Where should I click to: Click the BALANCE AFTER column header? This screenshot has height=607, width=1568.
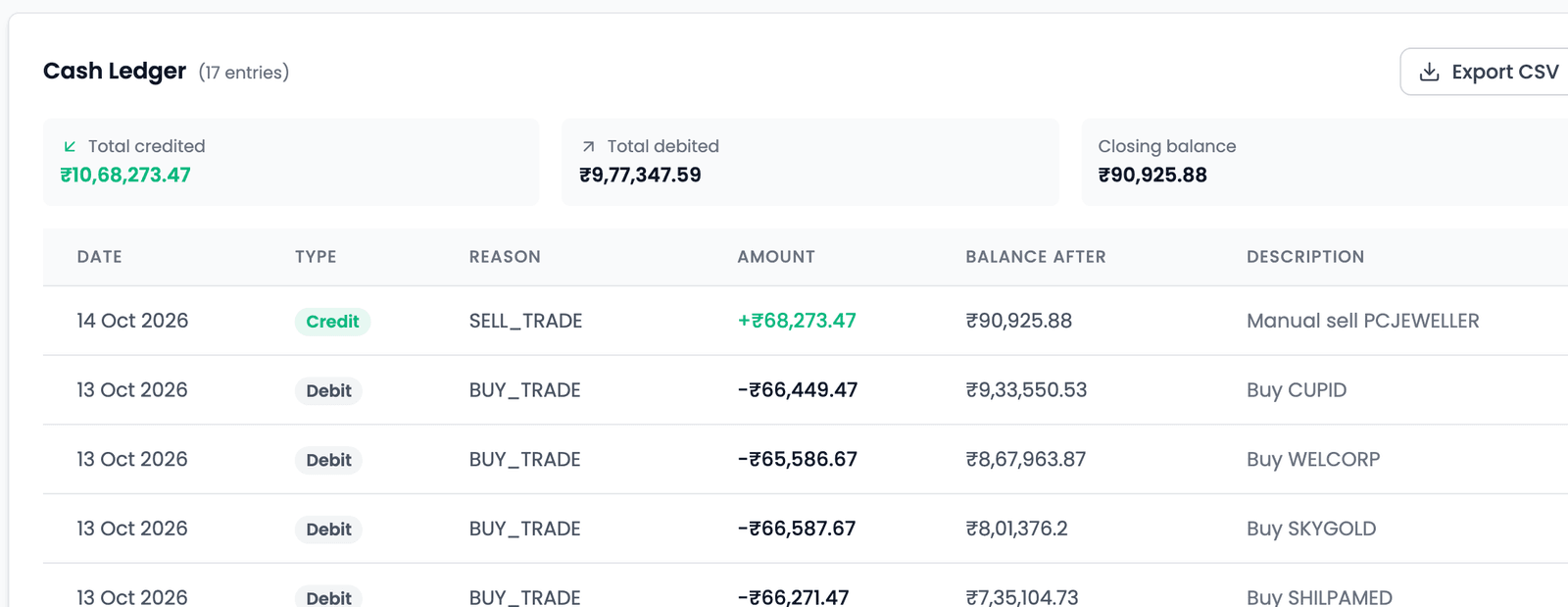(x=1036, y=257)
